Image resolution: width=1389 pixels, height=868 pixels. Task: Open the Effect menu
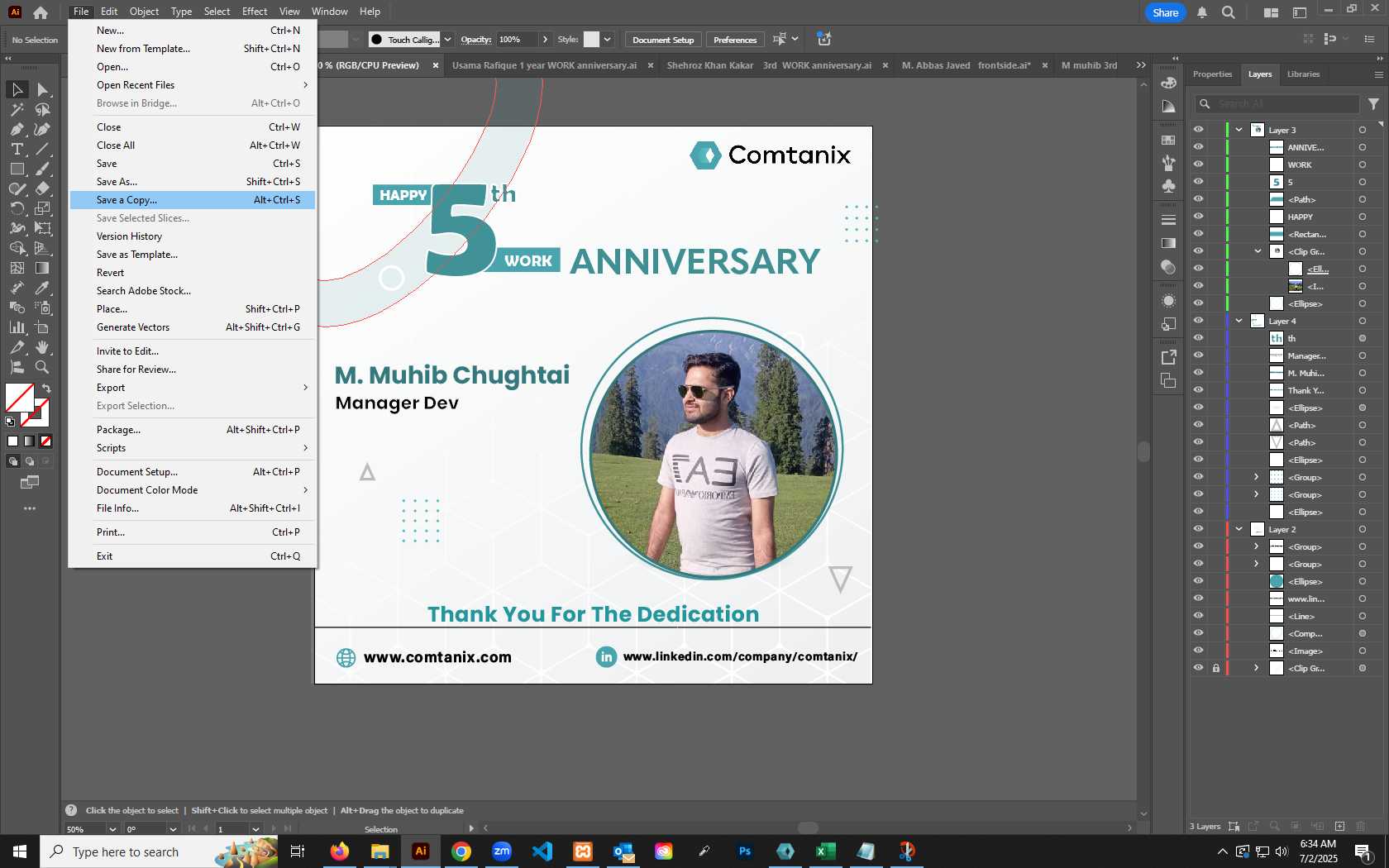[255, 12]
